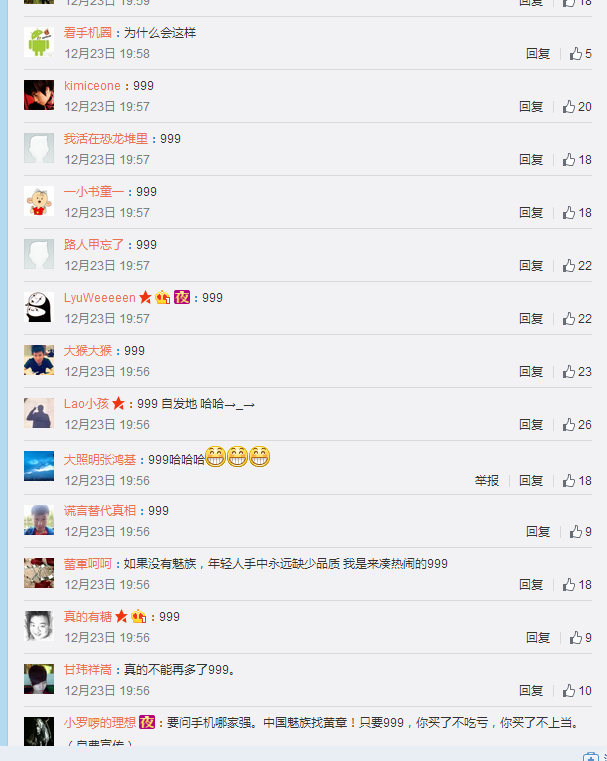Click the crown badge next to 真的有糖
Screen dimensions: 607x761
(x=138, y=616)
